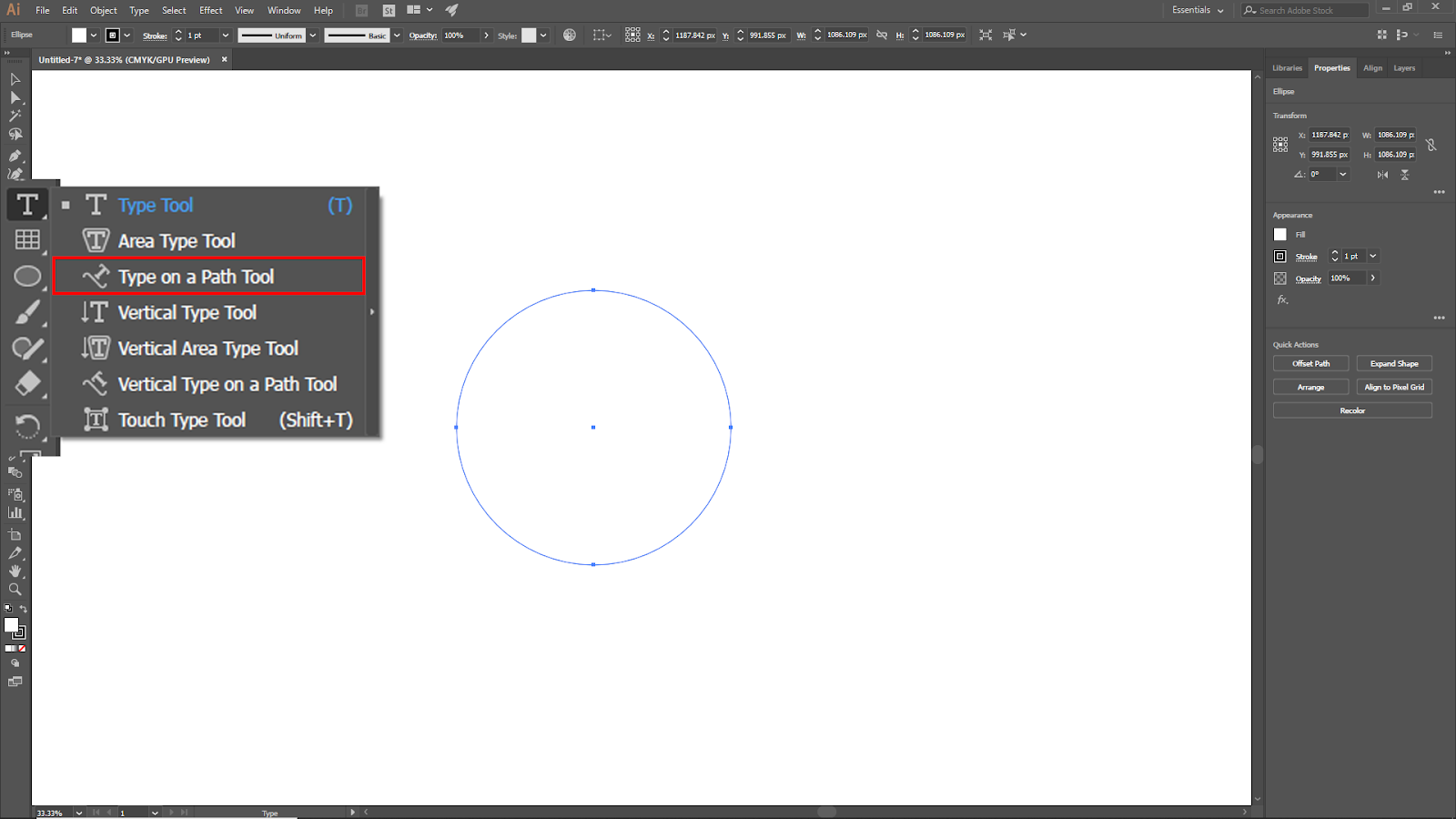Screen dimensions: 1456x819
Task: Pick the Touch Type Tool
Action: pos(181,420)
